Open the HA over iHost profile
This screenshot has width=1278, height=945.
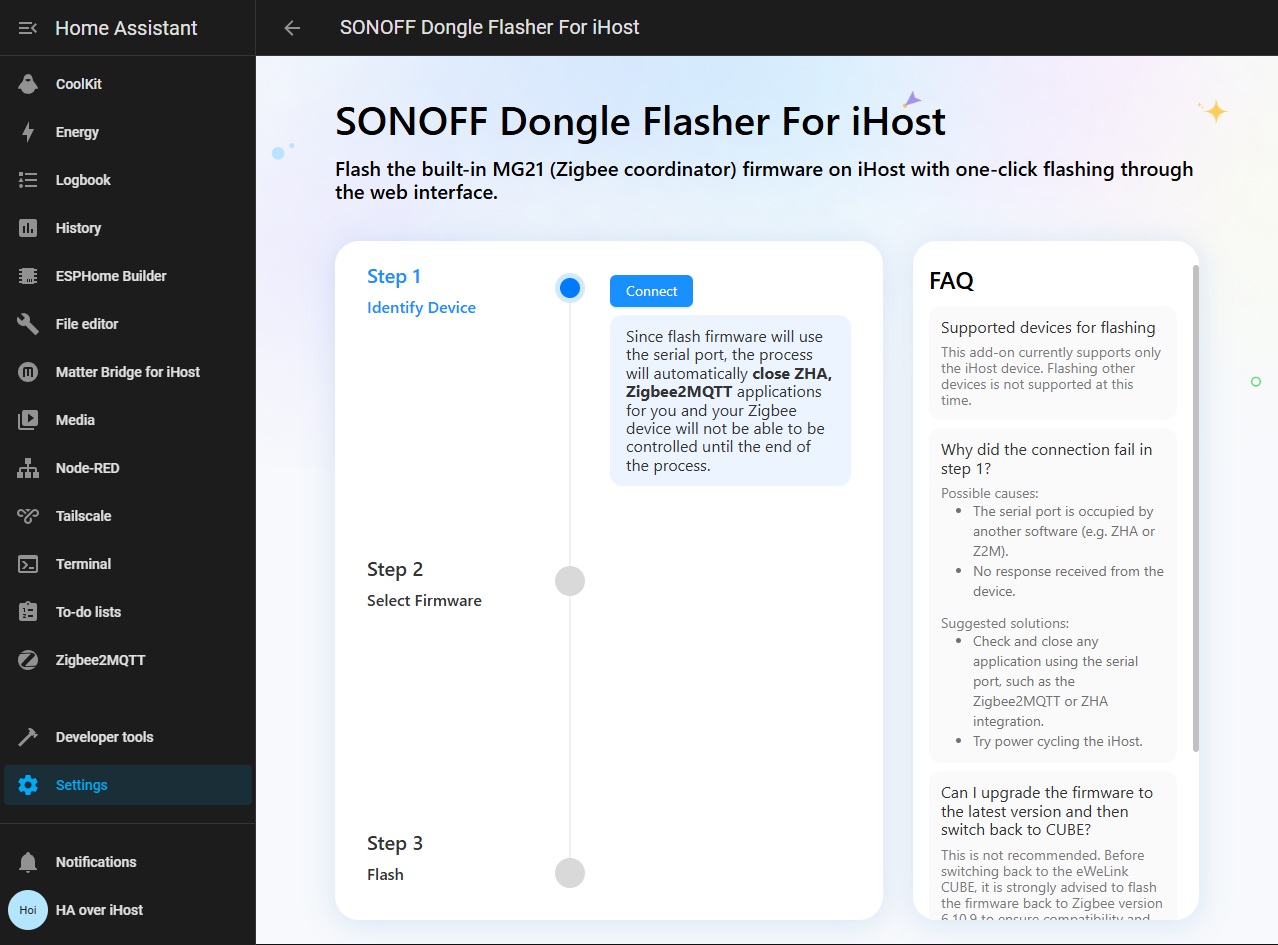[128, 910]
